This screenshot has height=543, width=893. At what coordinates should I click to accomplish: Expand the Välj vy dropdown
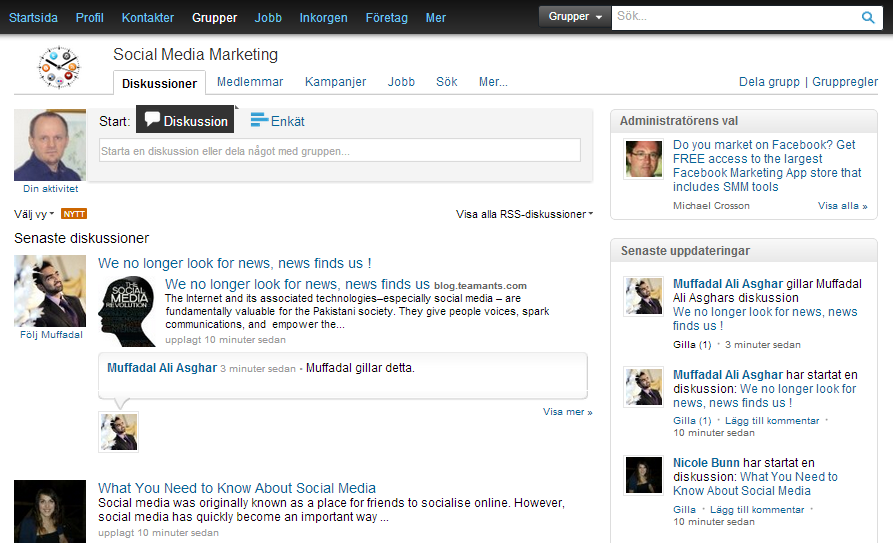coord(34,214)
